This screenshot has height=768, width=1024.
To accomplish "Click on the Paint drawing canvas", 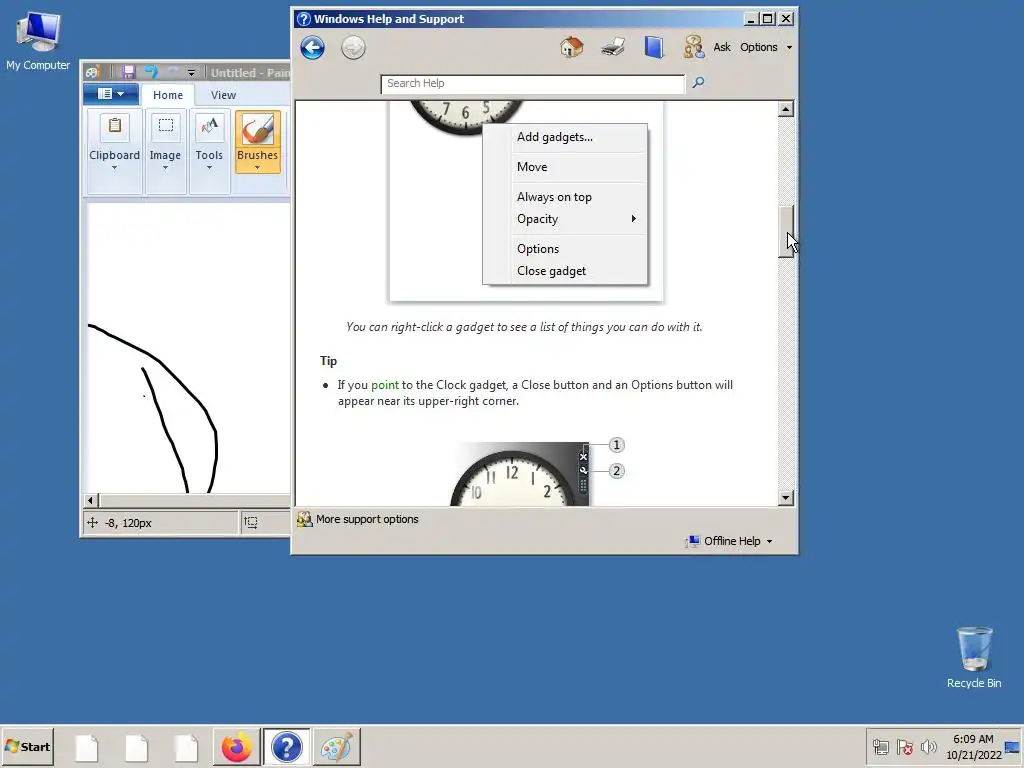I will click(x=188, y=347).
